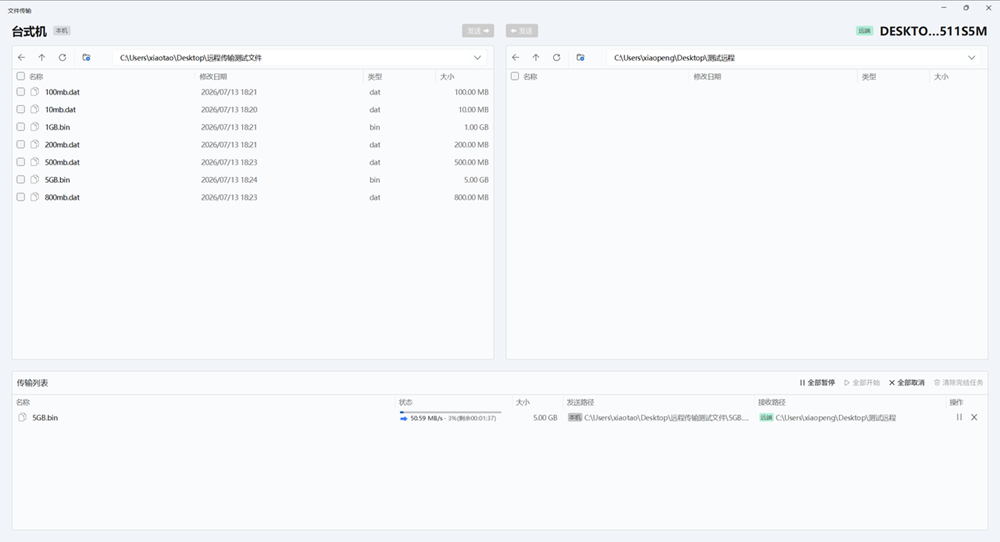The width and height of the screenshot is (1000, 542).
Task: Expand the local path dropdown
Action: click(477, 57)
